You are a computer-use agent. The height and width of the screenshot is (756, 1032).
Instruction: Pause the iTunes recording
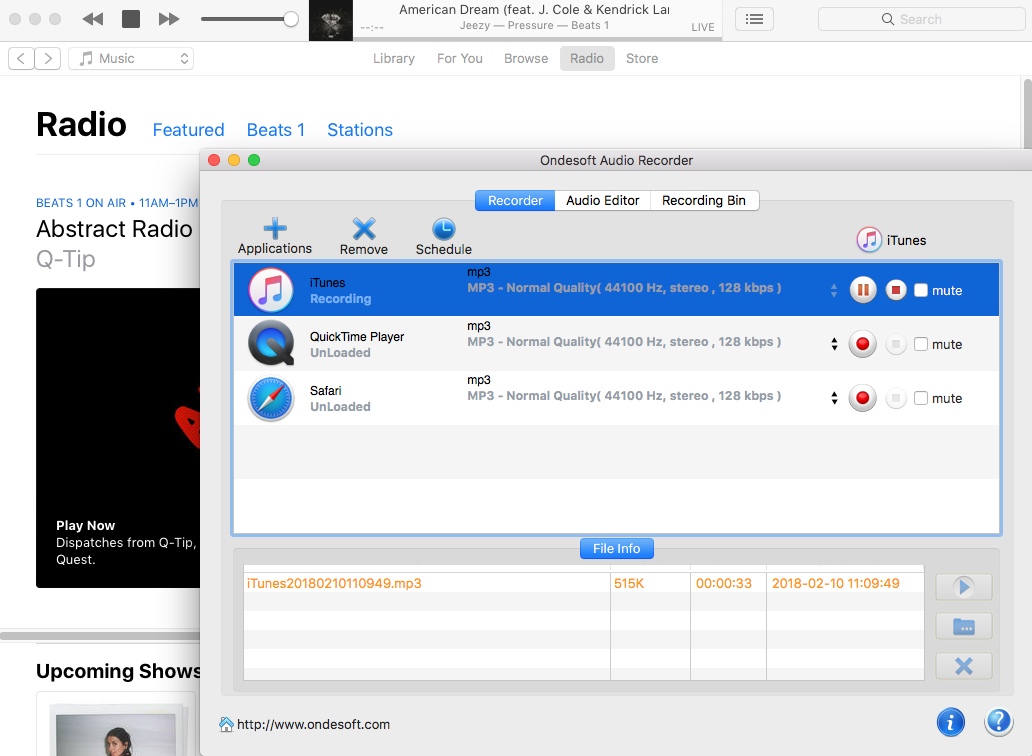coord(863,290)
